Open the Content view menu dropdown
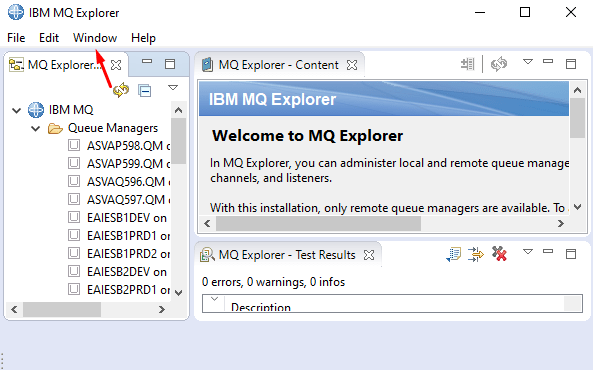 pyautogui.click(x=528, y=61)
